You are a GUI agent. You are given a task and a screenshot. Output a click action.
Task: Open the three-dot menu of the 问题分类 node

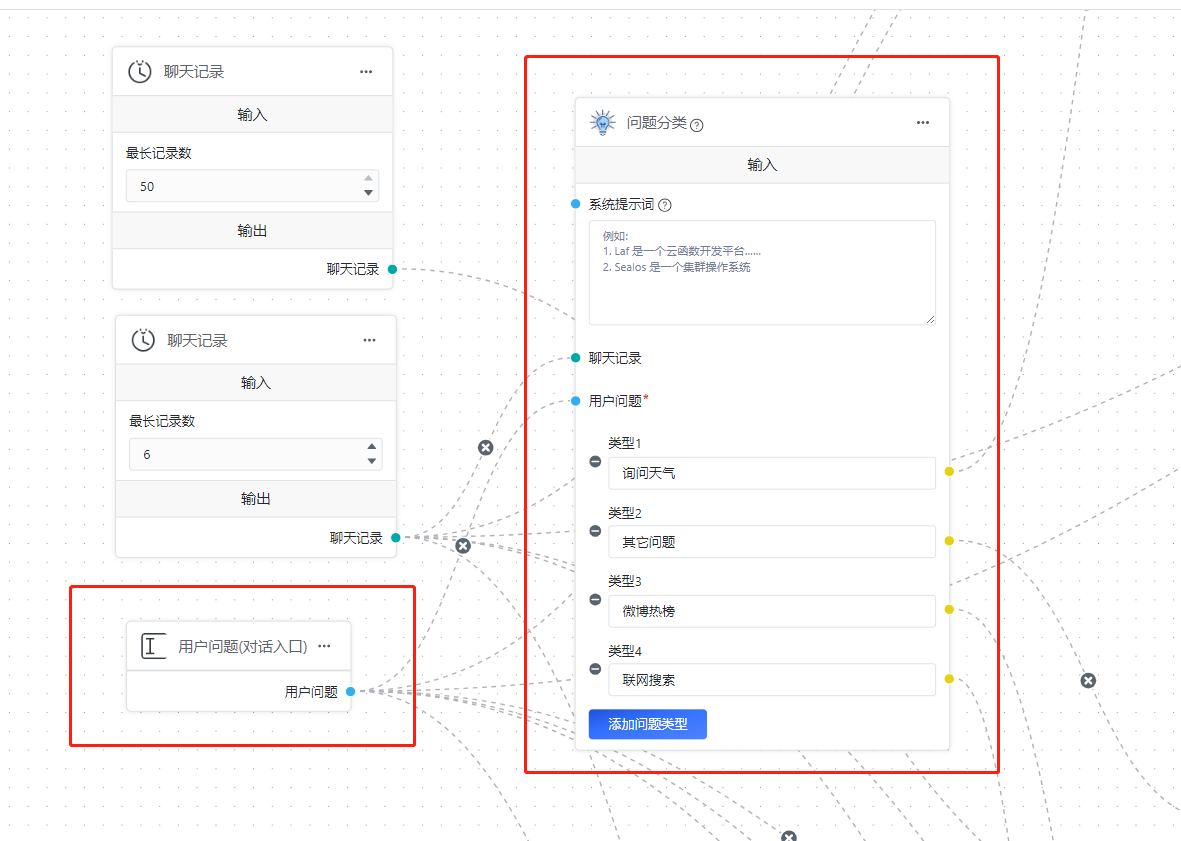coord(923,123)
